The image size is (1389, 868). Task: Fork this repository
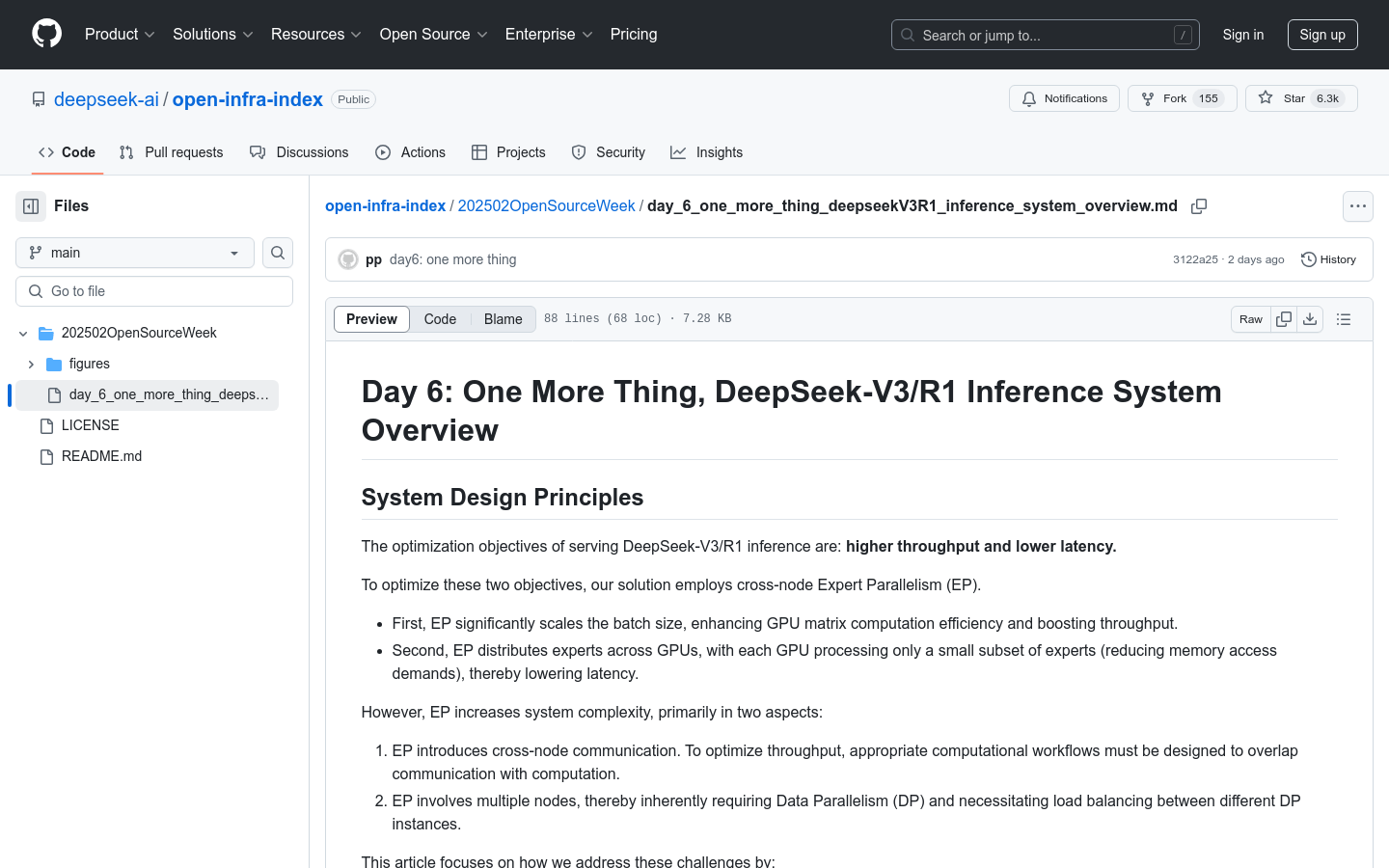[1183, 98]
